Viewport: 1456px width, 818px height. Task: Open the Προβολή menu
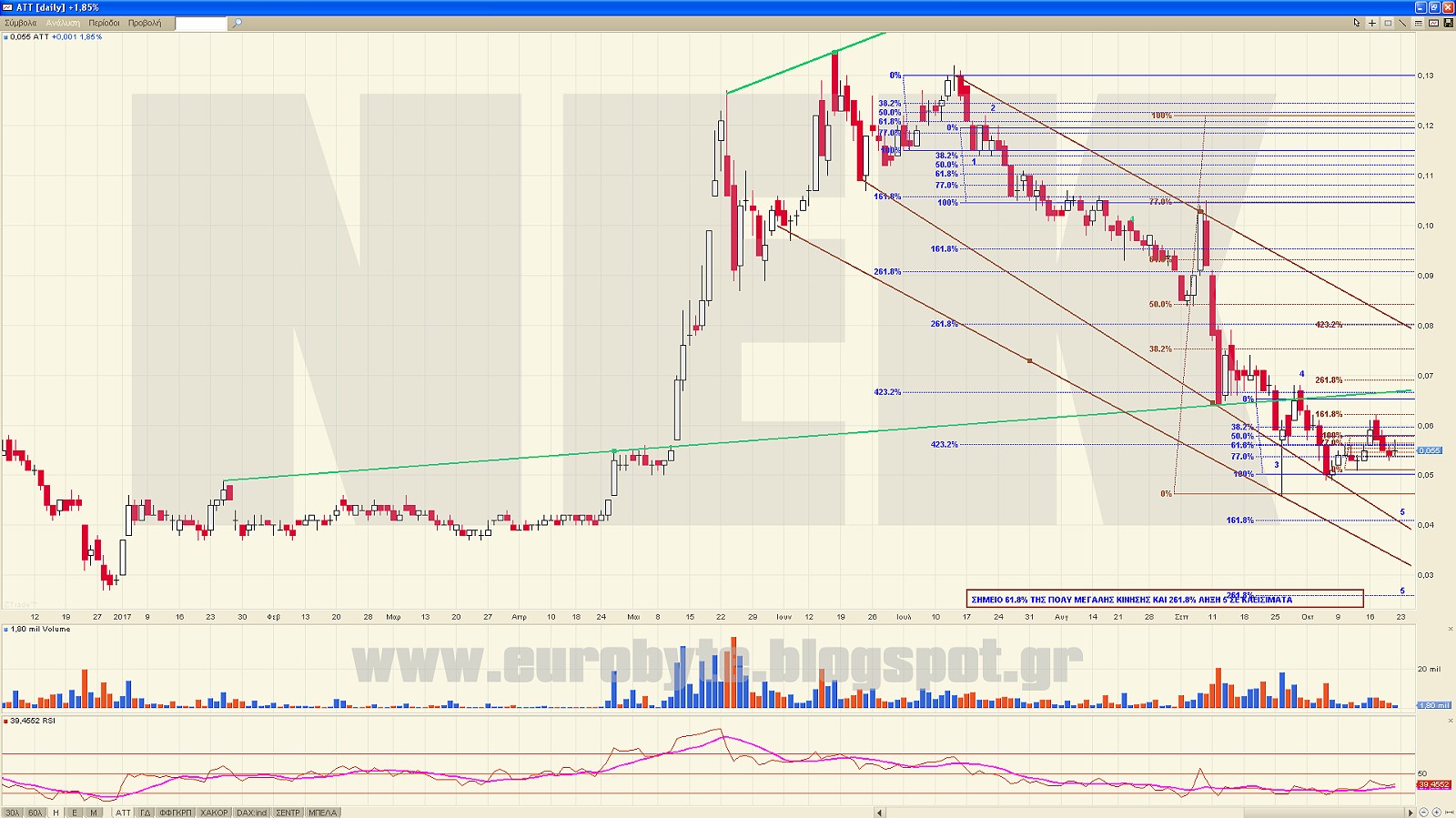(145, 23)
